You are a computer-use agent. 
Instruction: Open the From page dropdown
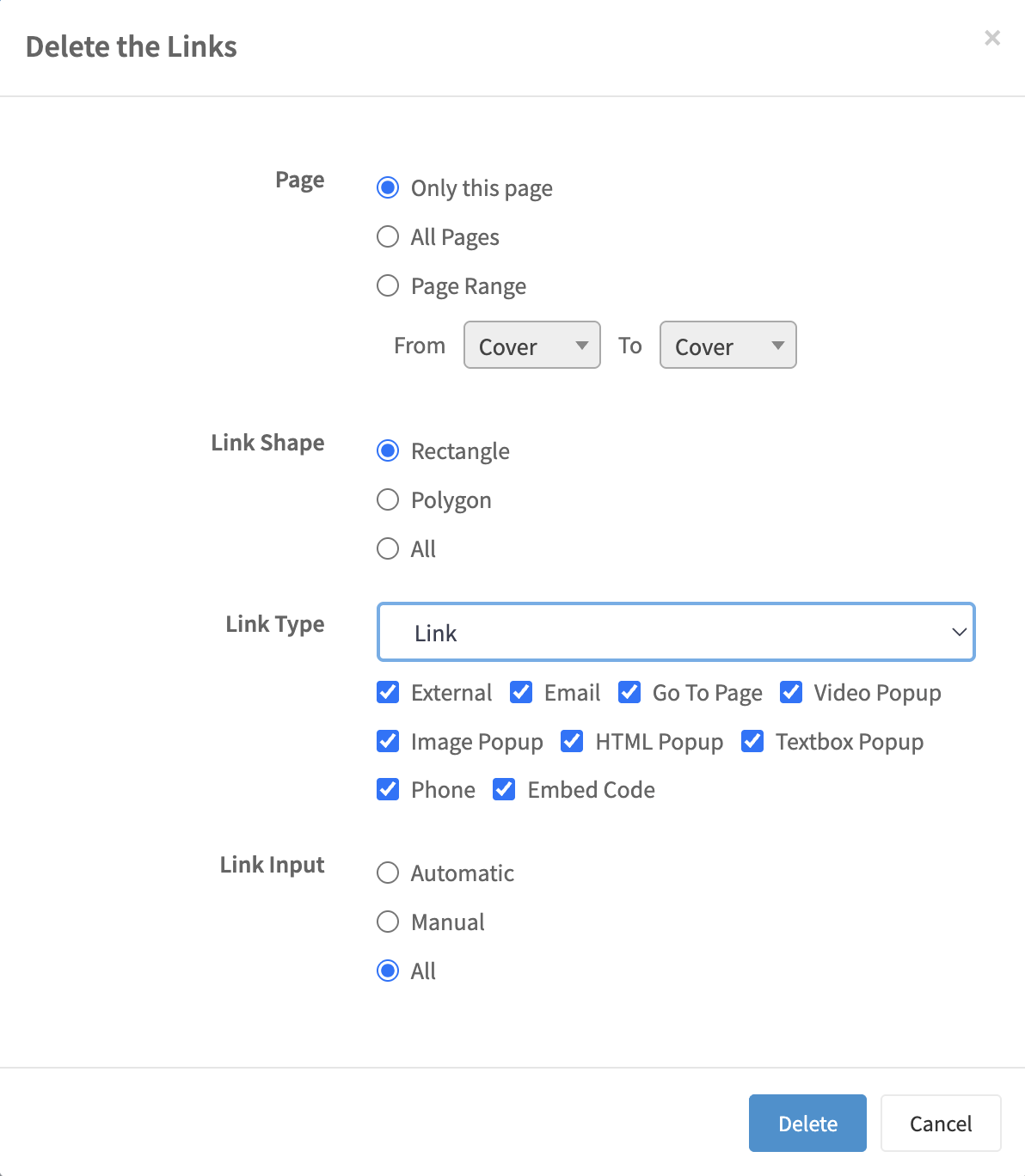pos(531,346)
